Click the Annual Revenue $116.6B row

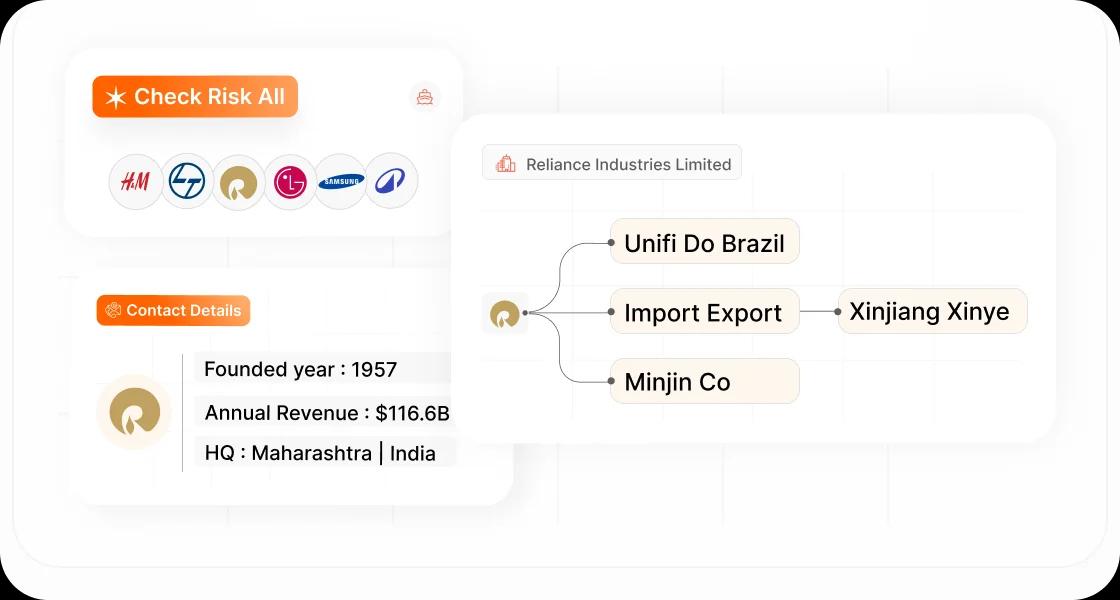pos(327,412)
